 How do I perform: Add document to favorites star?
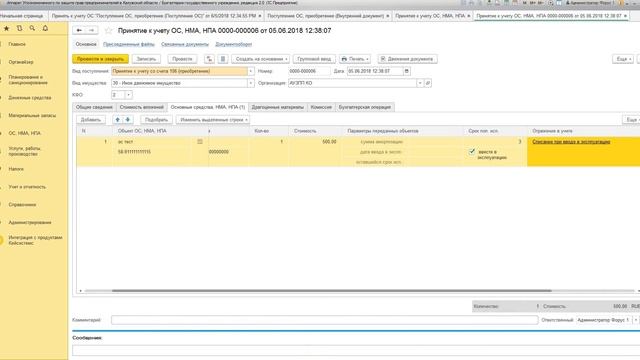coord(108,30)
